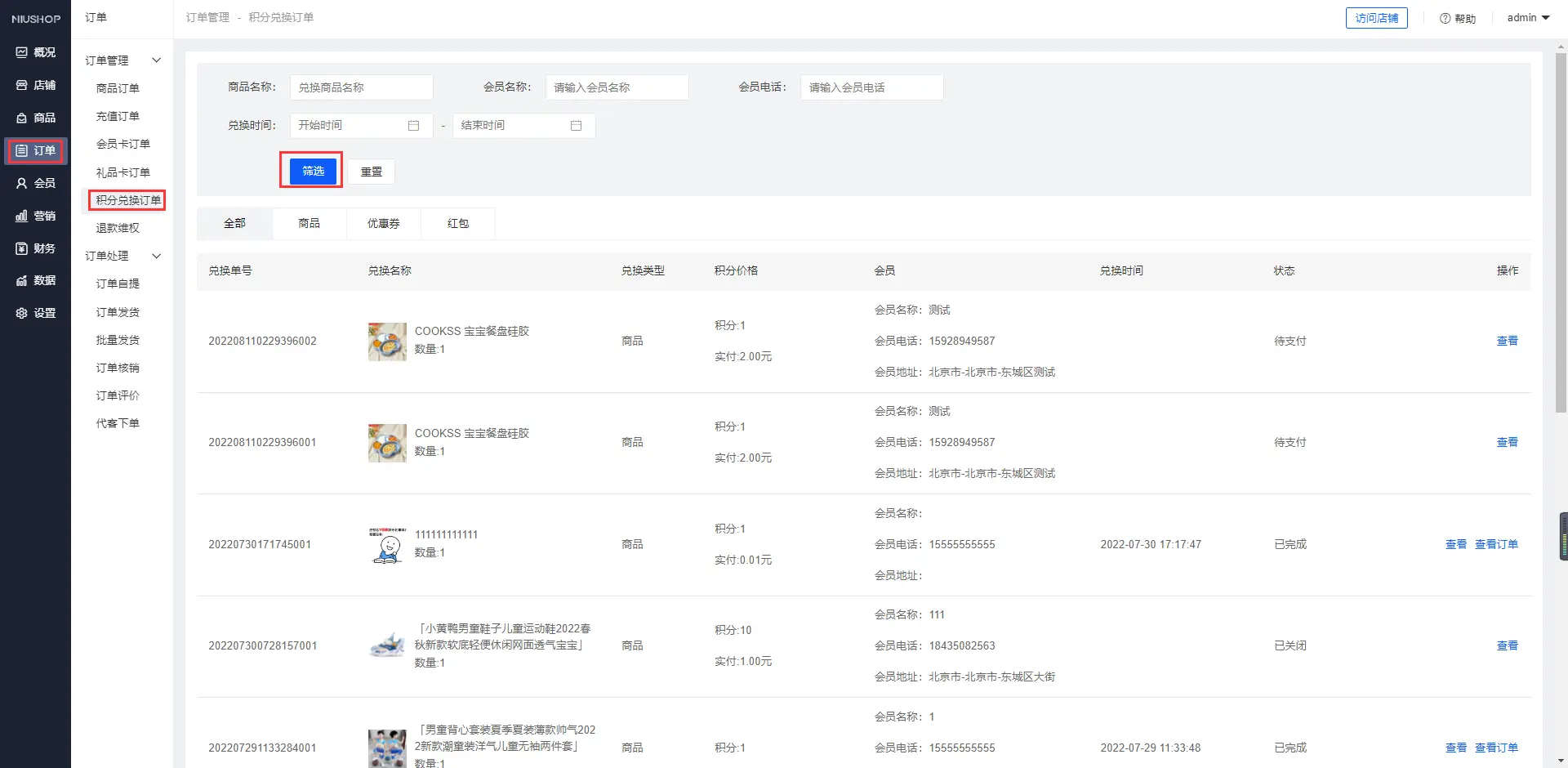This screenshot has height=768, width=1568.
Task: Switch to the 优惠券 tab
Action: pos(383,223)
